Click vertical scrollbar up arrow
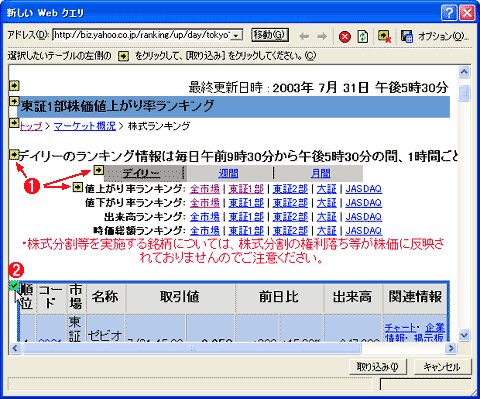The height and width of the screenshot is (399, 480). (x=464, y=72)
